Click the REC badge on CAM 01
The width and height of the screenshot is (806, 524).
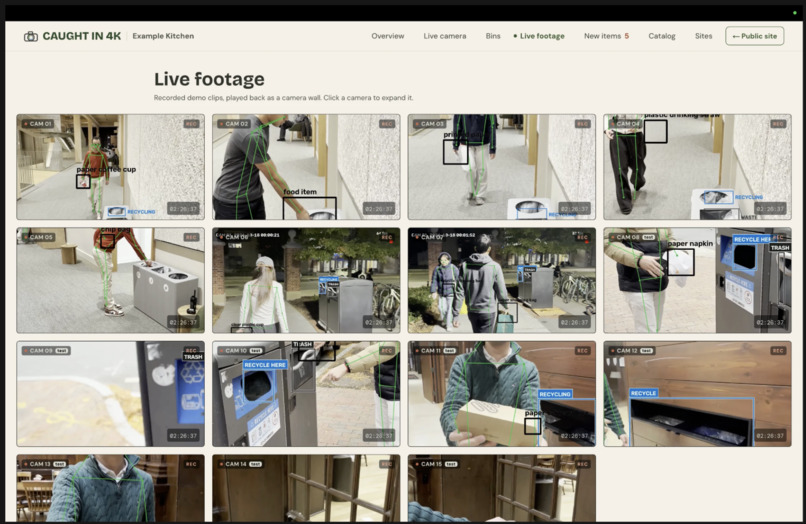[x=191, y=124]
